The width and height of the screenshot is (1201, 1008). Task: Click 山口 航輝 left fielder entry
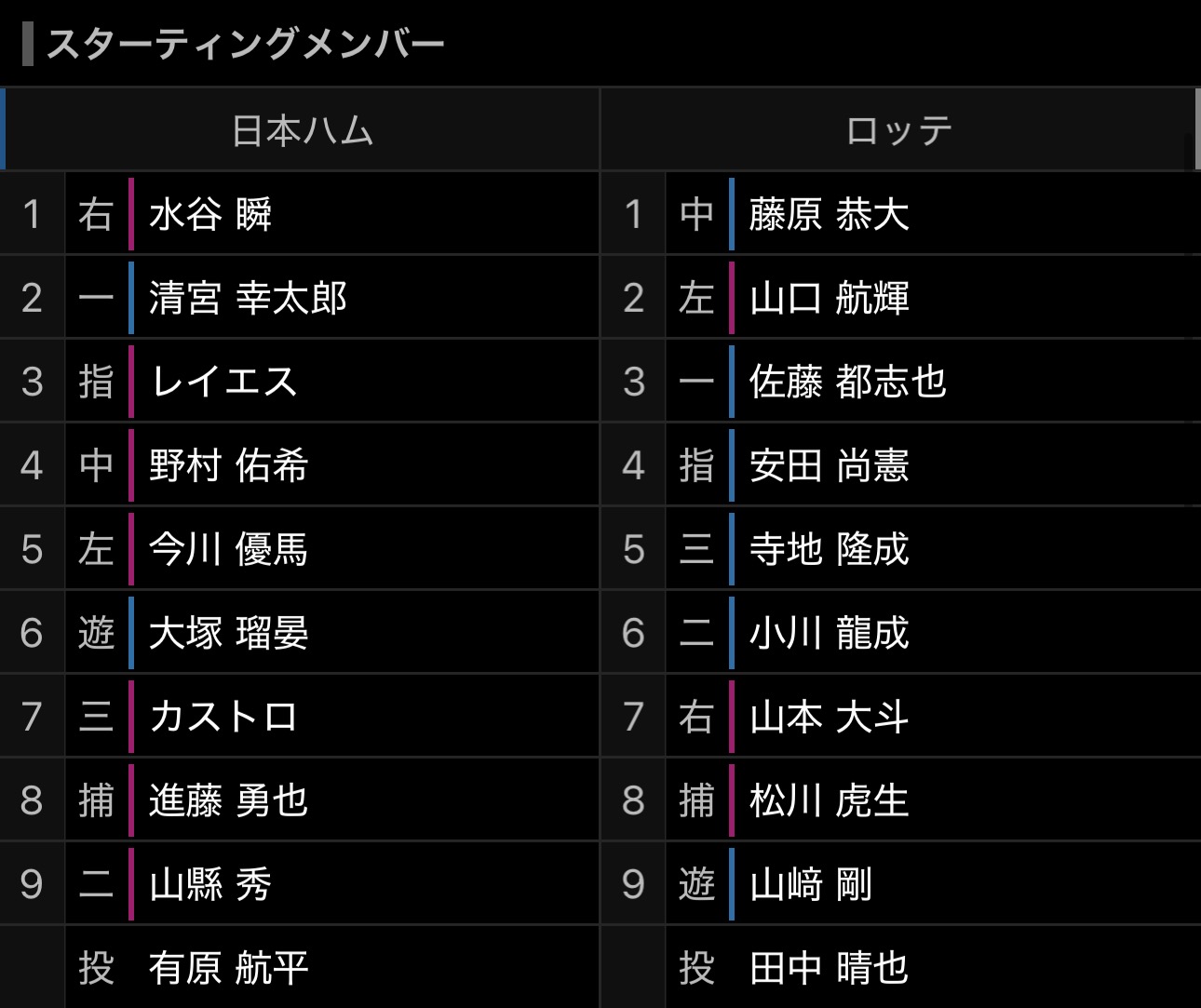pyautogui.click(x=829, y=298)
